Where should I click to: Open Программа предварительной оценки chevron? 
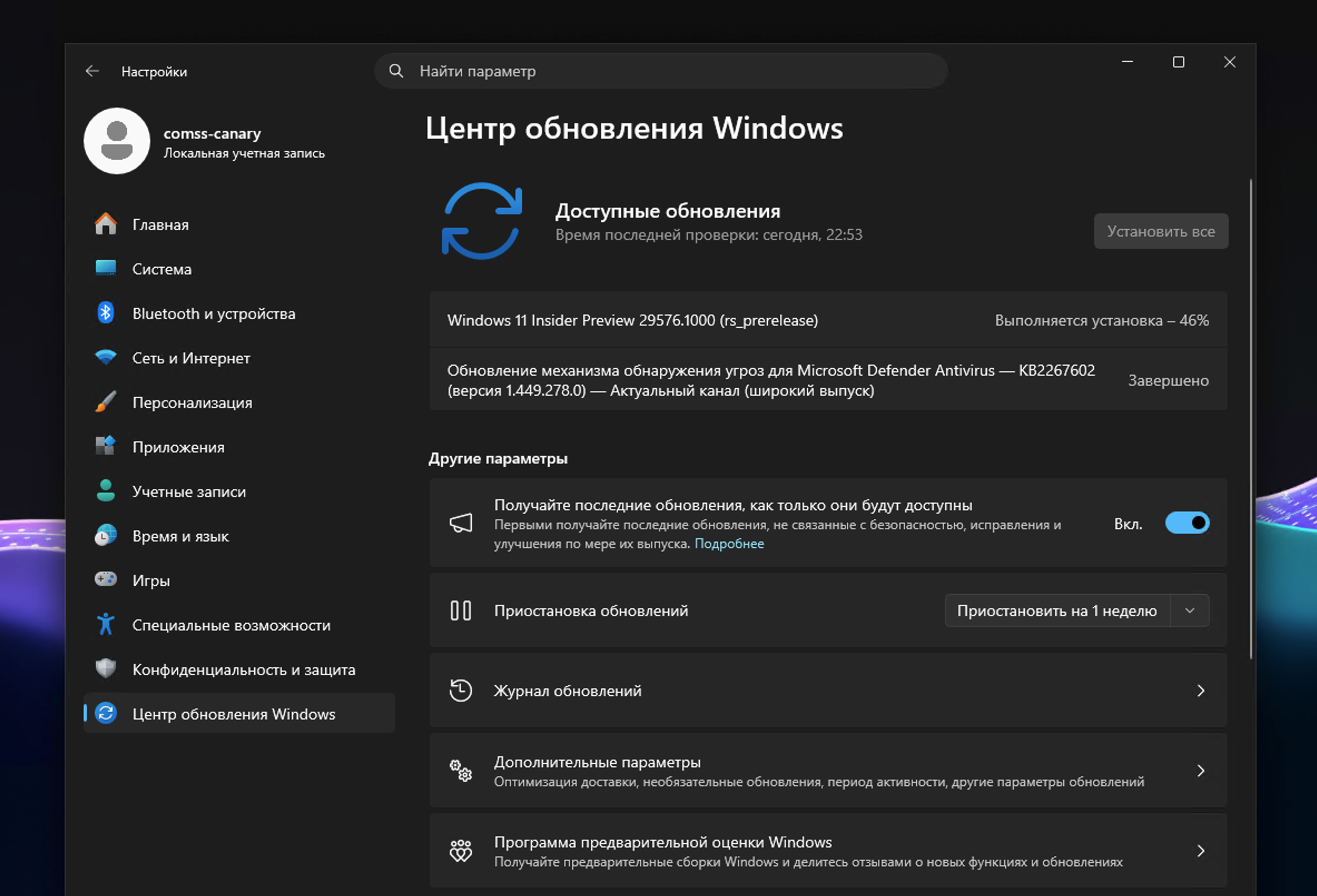point(1201,851)
